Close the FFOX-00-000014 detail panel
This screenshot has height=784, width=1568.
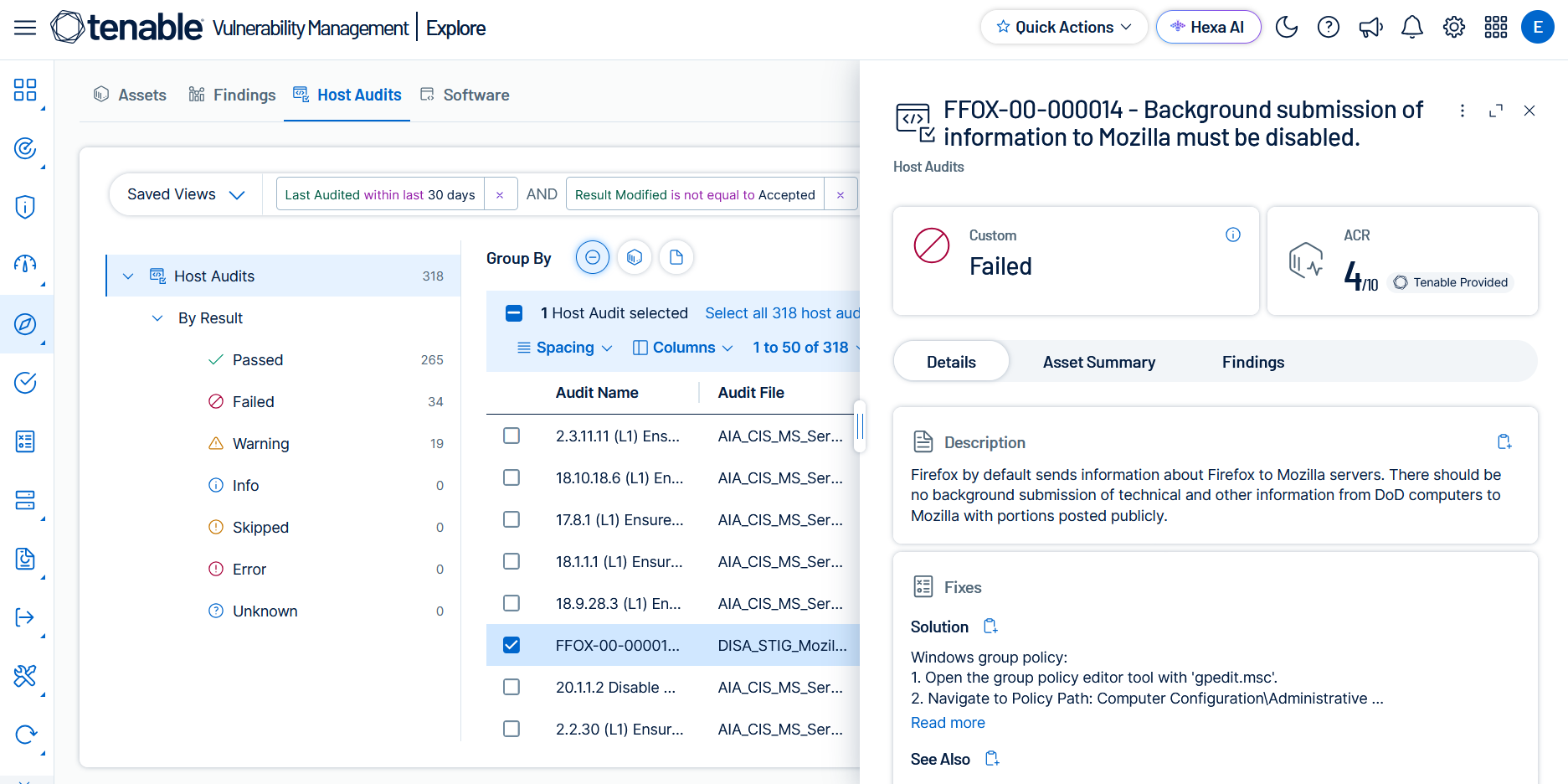pyautogui.click(x=1529, y=111)
